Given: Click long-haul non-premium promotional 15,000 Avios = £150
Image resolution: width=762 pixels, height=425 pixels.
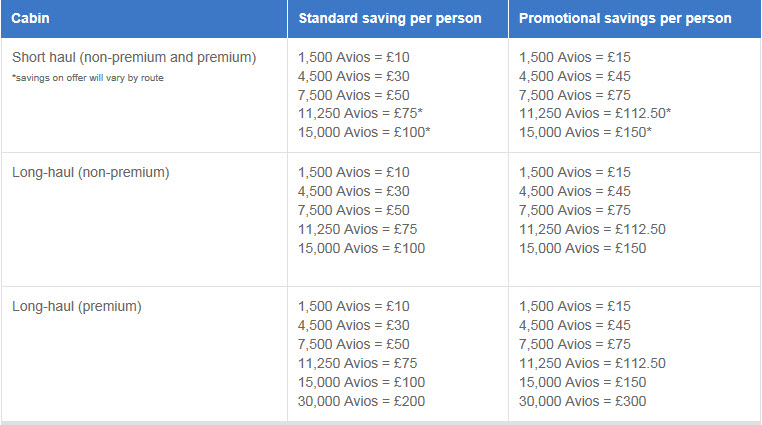Looking at the screenshot, I should [x=582, y=248].
